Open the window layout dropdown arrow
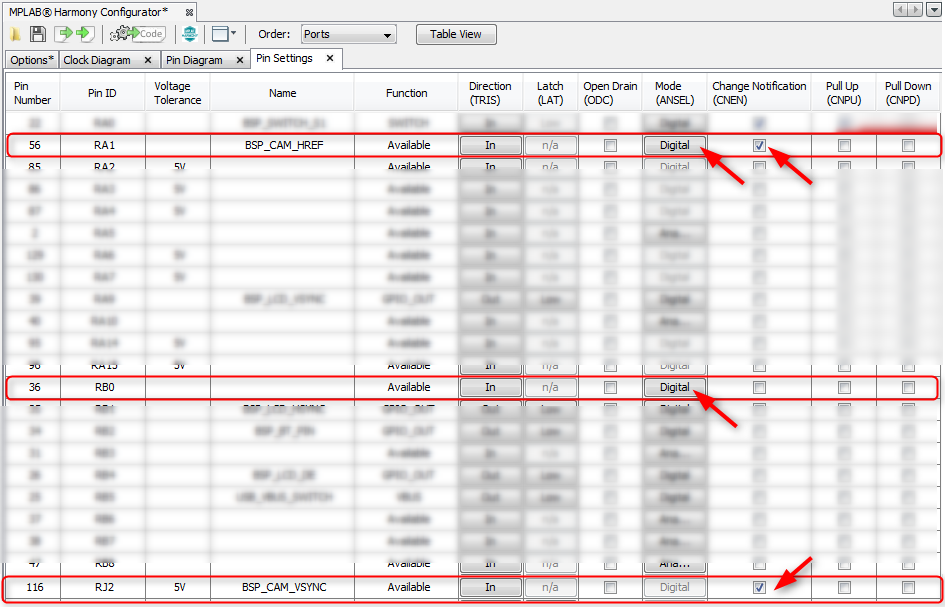Screen dimensions: 945x607 [234, 34]
